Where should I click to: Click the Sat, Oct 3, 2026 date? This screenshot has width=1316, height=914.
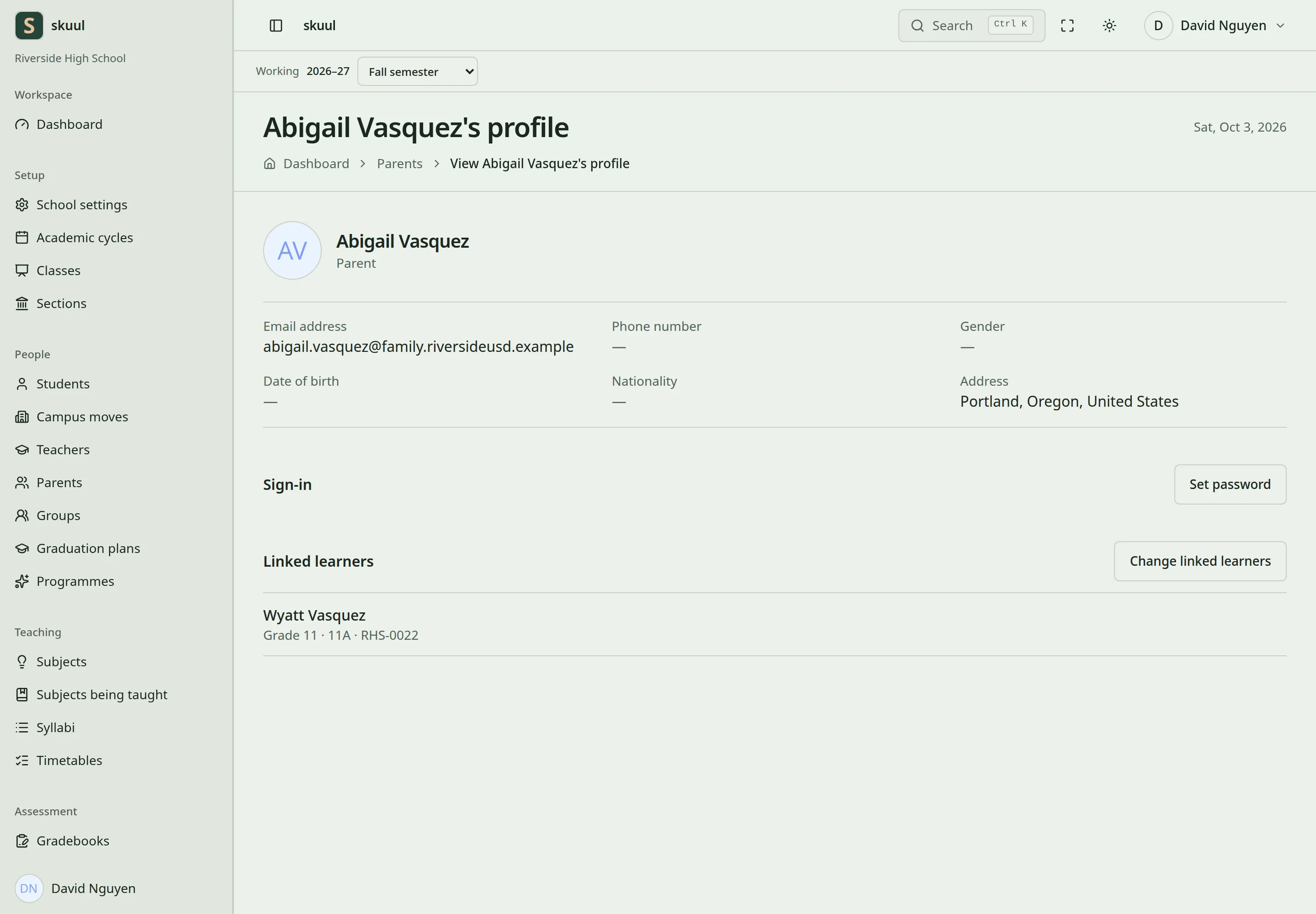point(1240,127)
